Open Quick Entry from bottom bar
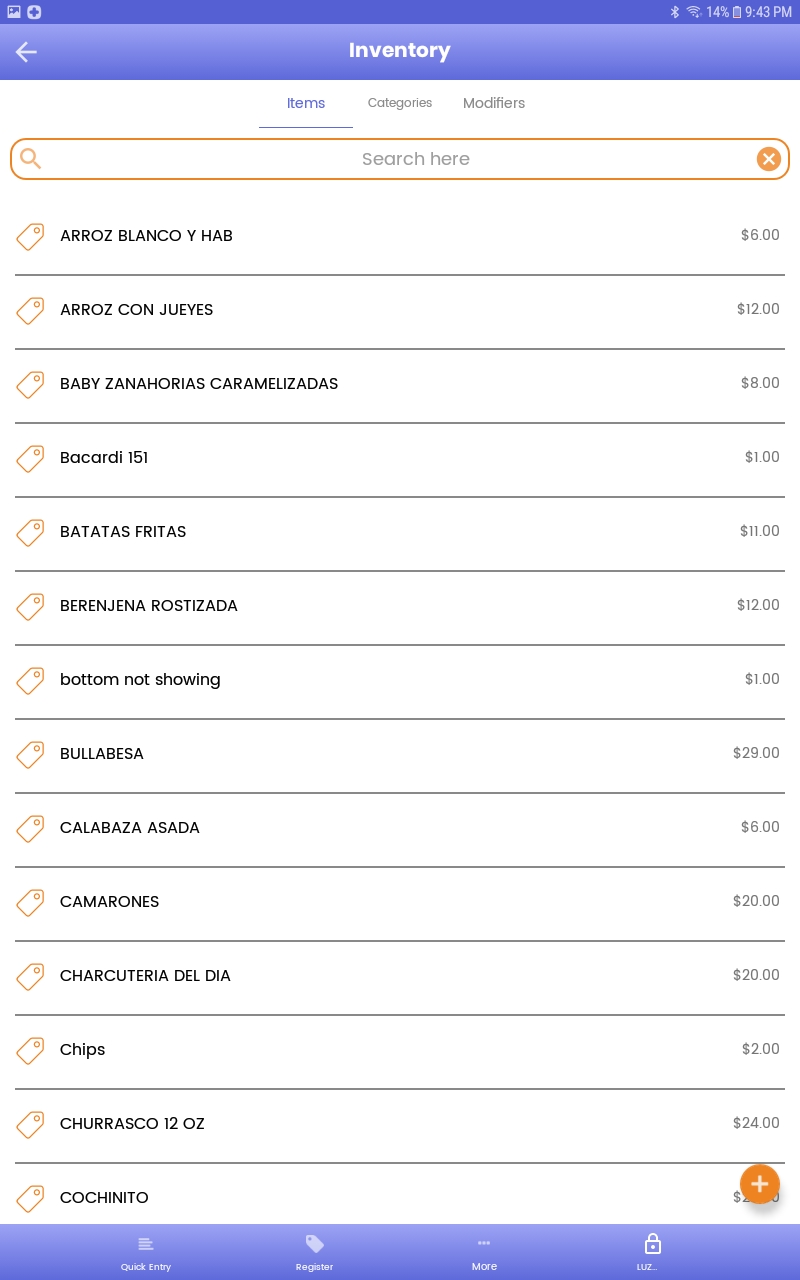 click(146, 1252)
